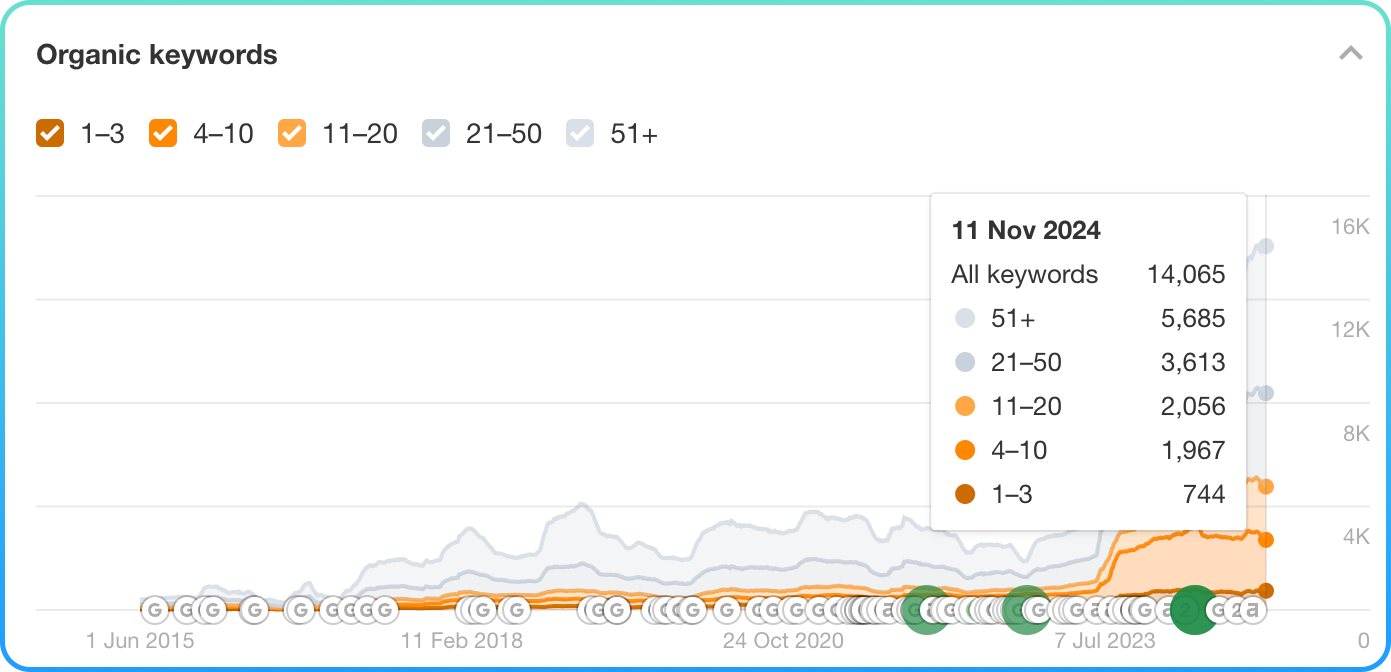1391x672 pixels.
Task: Disable the 11–20 positions checkbox
Action: click(x=292, y=133)
